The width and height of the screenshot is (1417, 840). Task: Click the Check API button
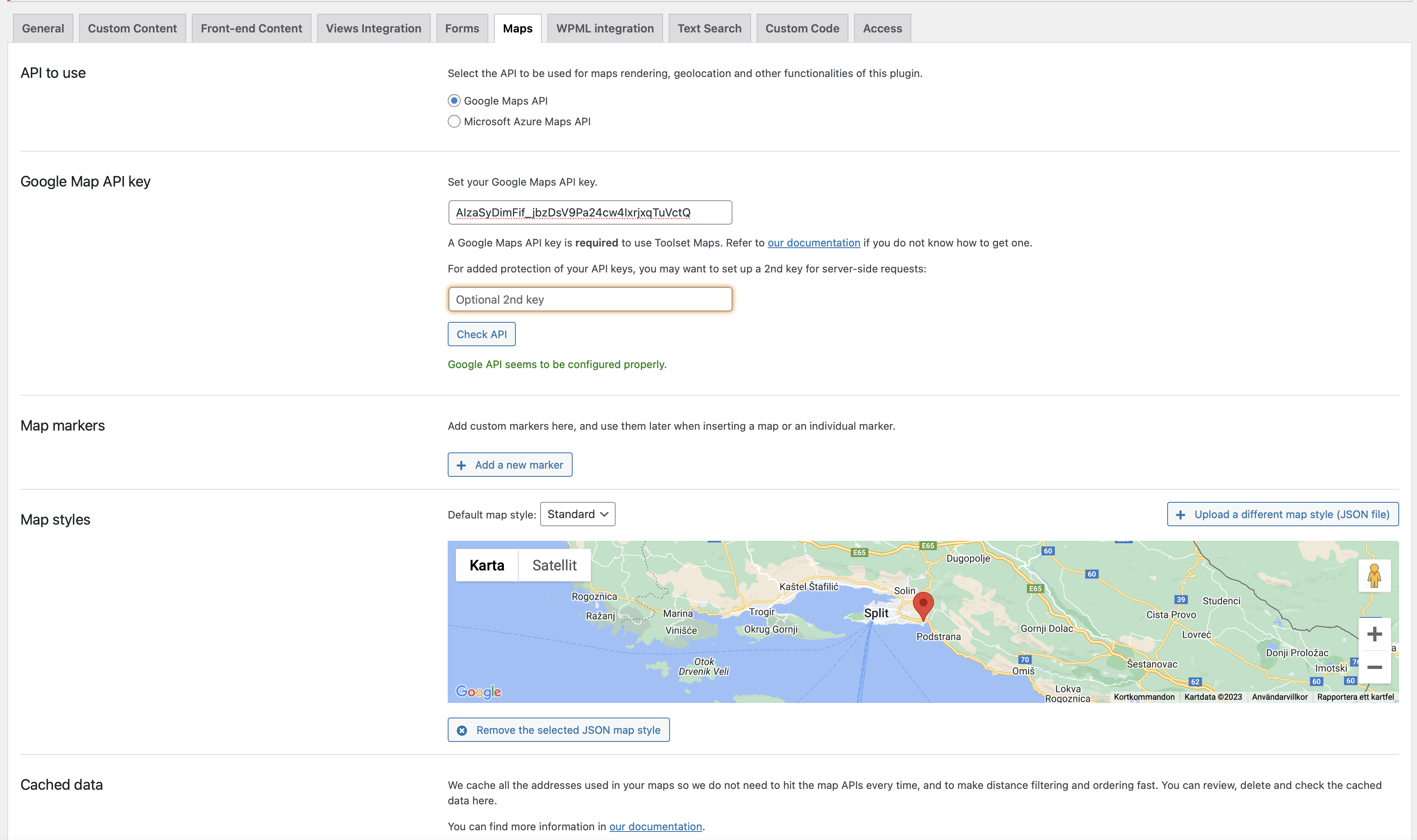click(482, 334)
